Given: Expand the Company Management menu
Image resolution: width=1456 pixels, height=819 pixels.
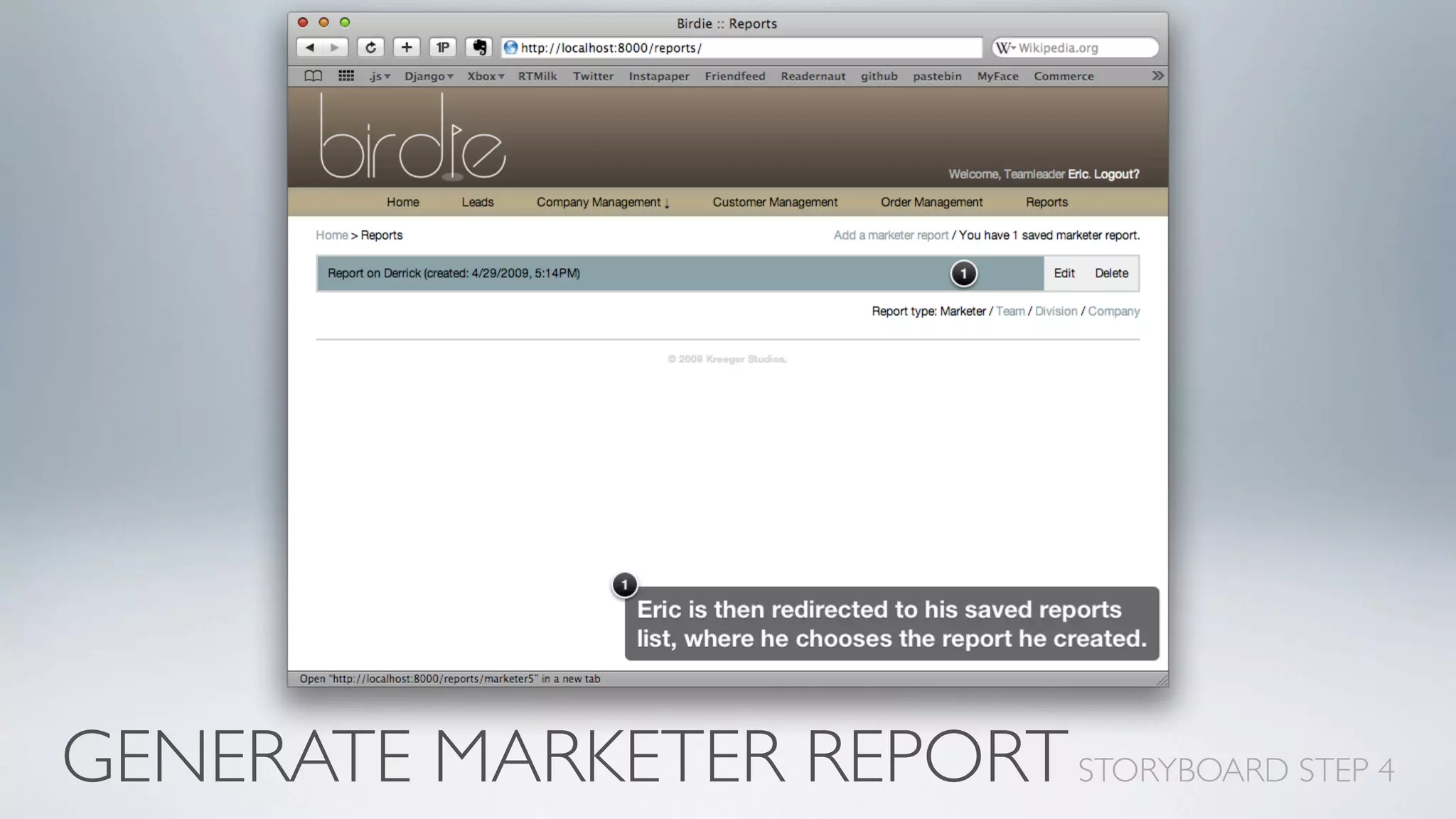Looking at the screenshot, I should pyautogui.click(x=603, y=202).
